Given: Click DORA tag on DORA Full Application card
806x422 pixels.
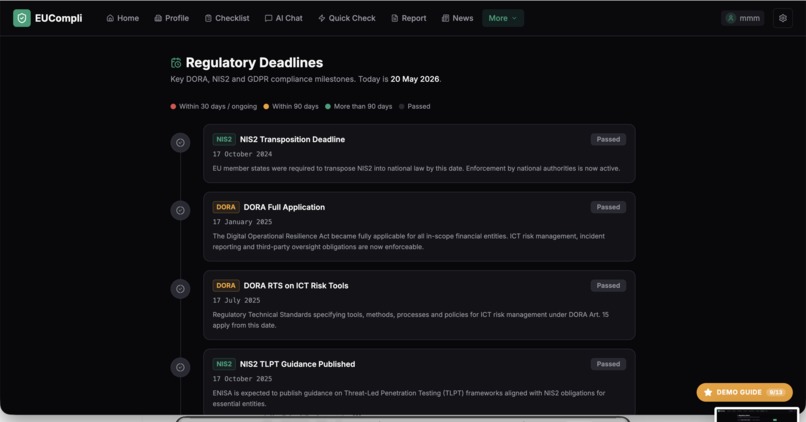Looking at the screenshot, I should pyautogui.click(x=226, y=207).
